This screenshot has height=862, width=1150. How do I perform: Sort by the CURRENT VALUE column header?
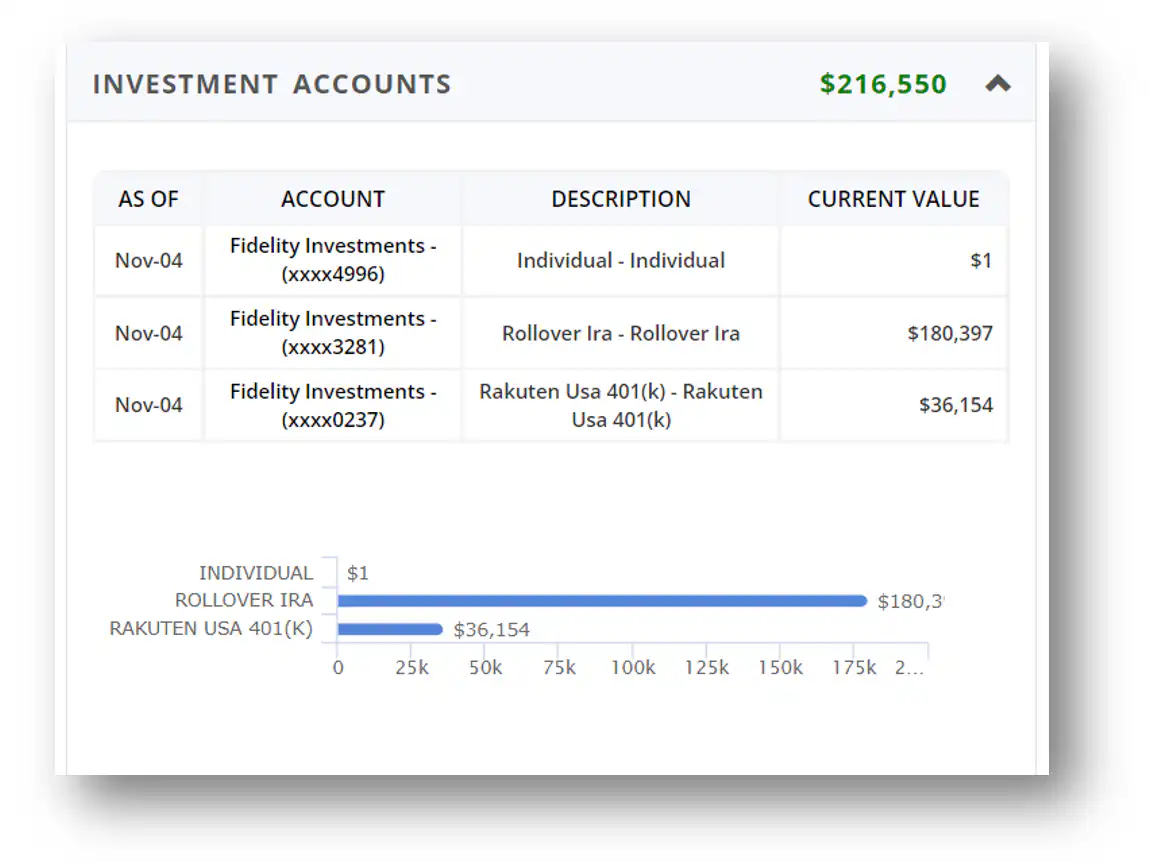(893, 199)
